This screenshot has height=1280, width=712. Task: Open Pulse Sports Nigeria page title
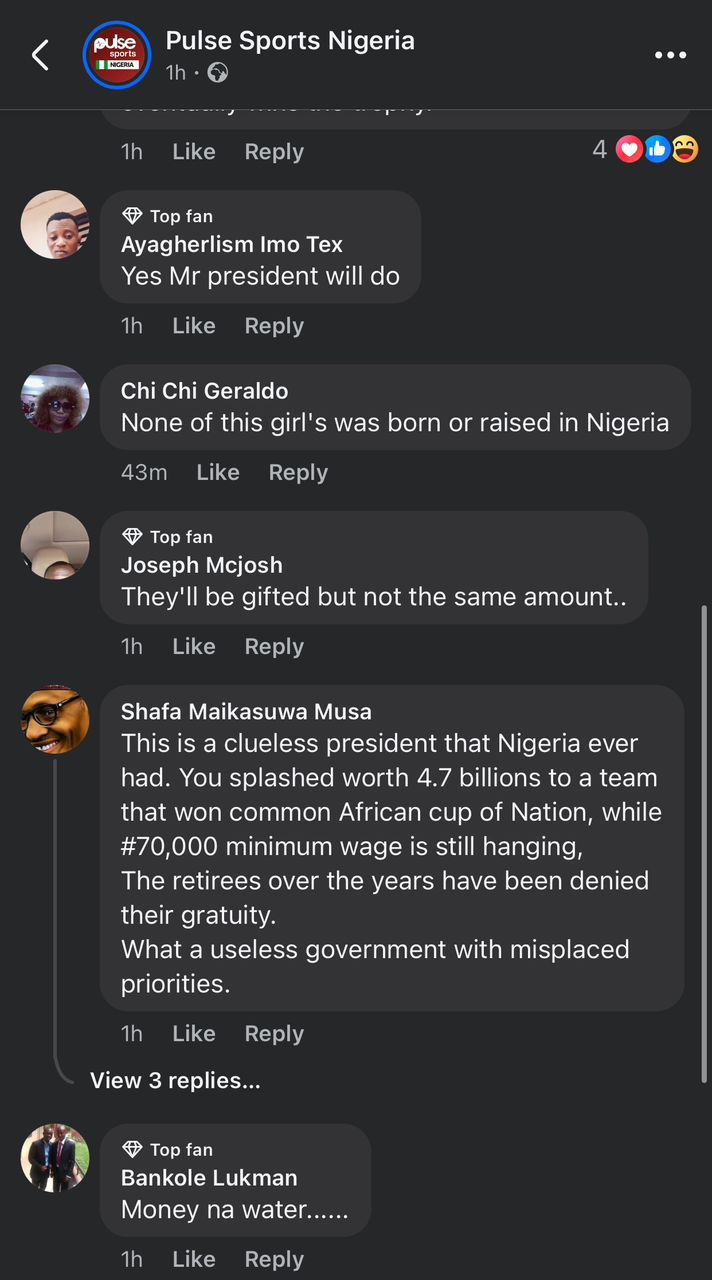click(x=290, y=41)
